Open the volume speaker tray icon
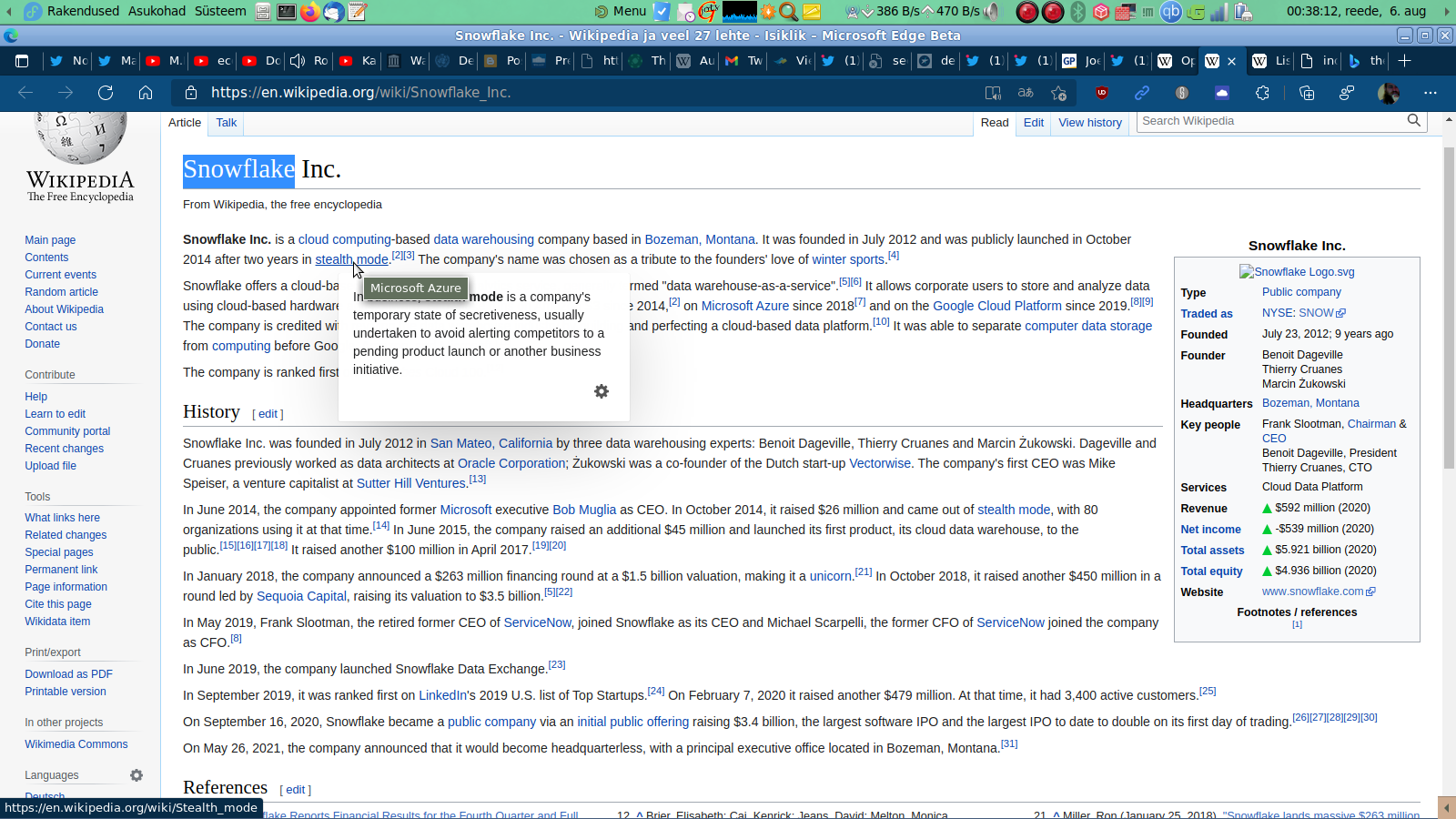The image size is (1456, 819). pos(992,12)
